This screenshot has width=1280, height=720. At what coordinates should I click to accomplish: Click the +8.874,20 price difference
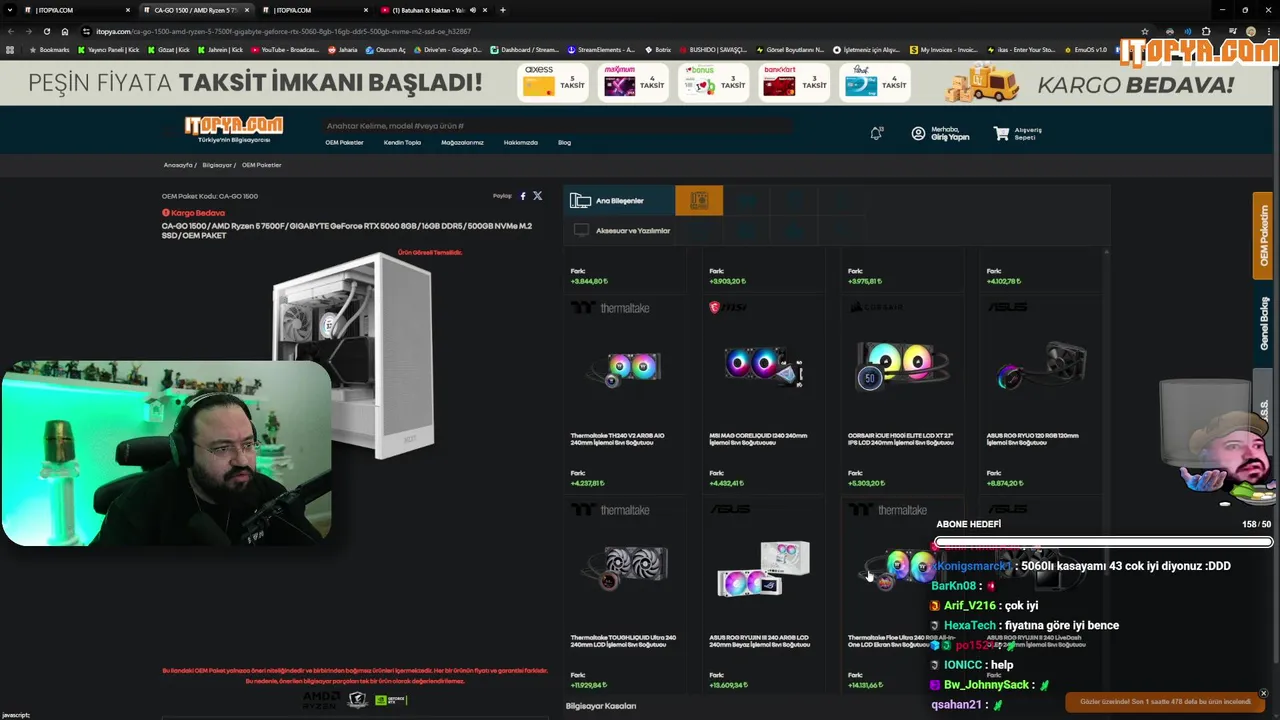(x=1005, y=483)
